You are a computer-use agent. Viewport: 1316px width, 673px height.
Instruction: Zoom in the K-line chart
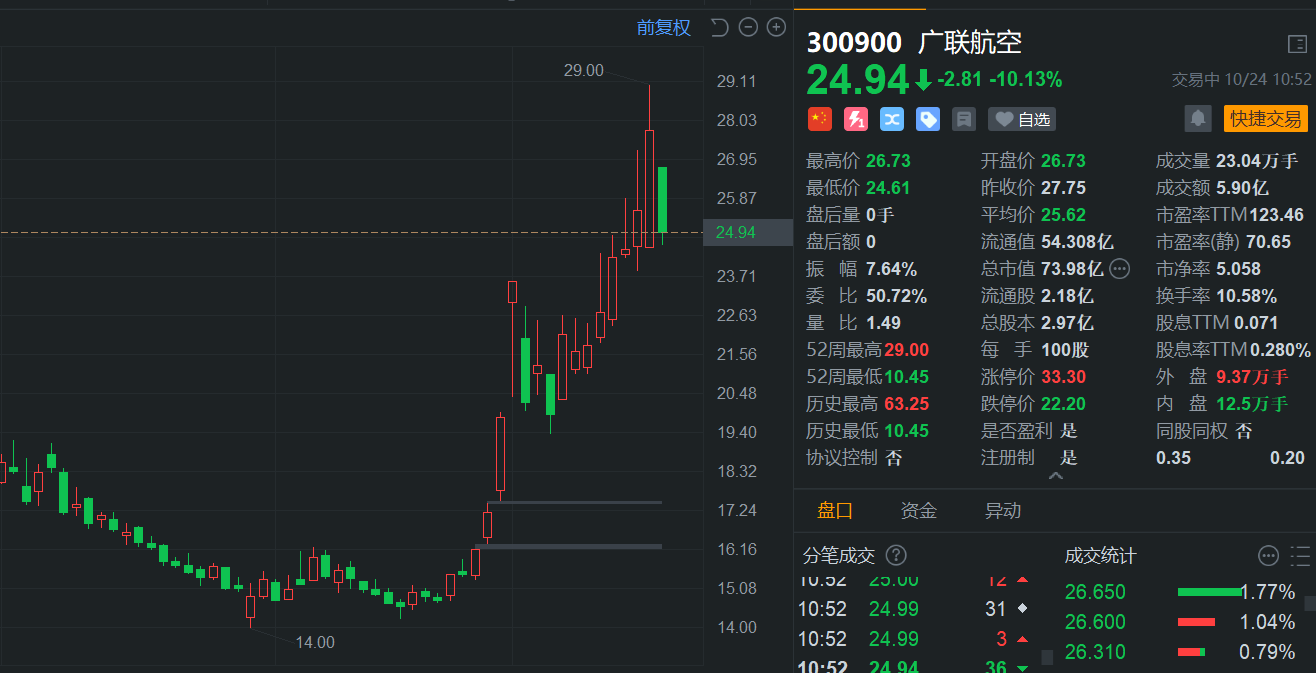point(776,27)
